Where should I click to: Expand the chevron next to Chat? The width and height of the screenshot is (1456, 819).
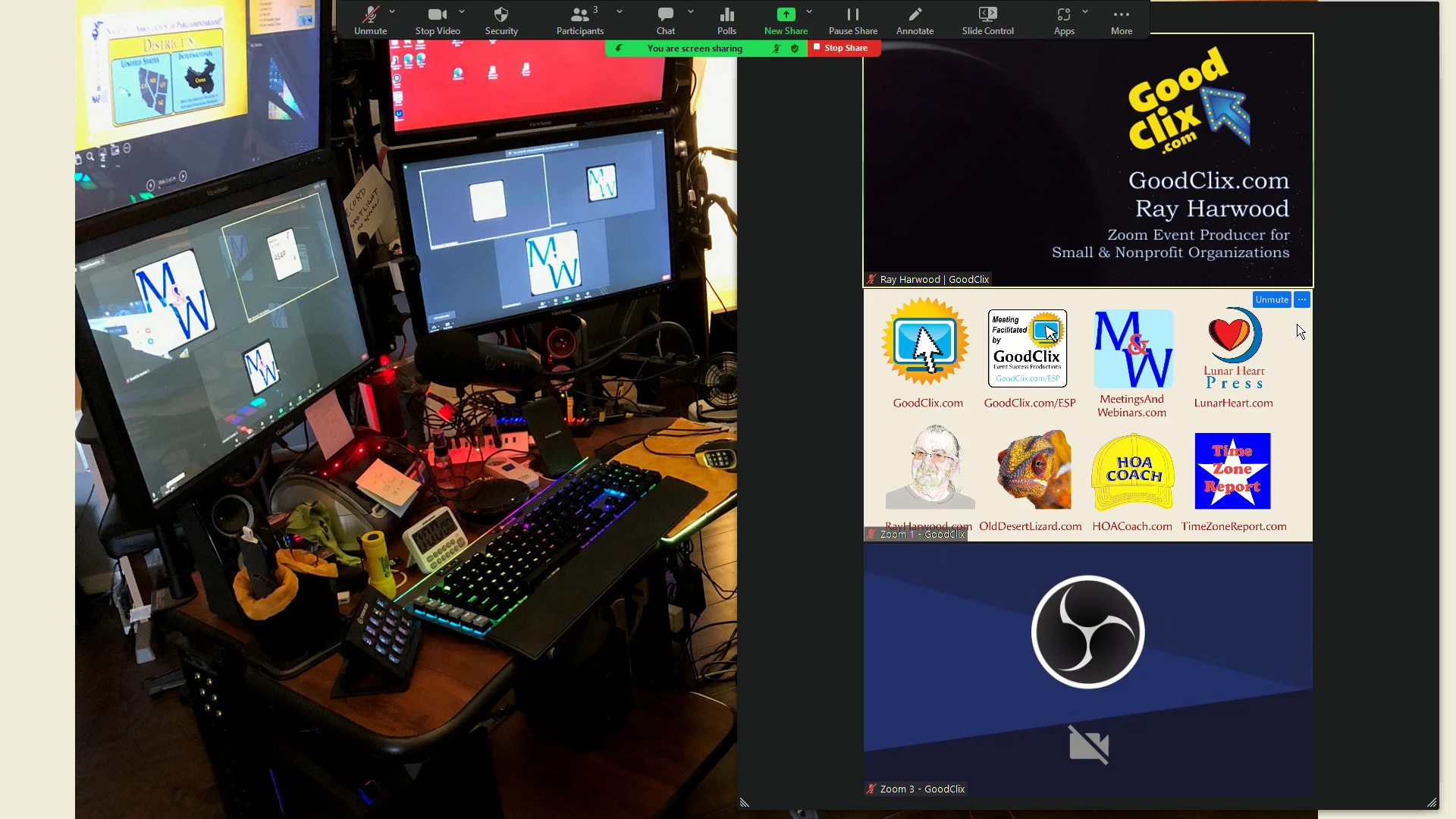pos(691,11)
